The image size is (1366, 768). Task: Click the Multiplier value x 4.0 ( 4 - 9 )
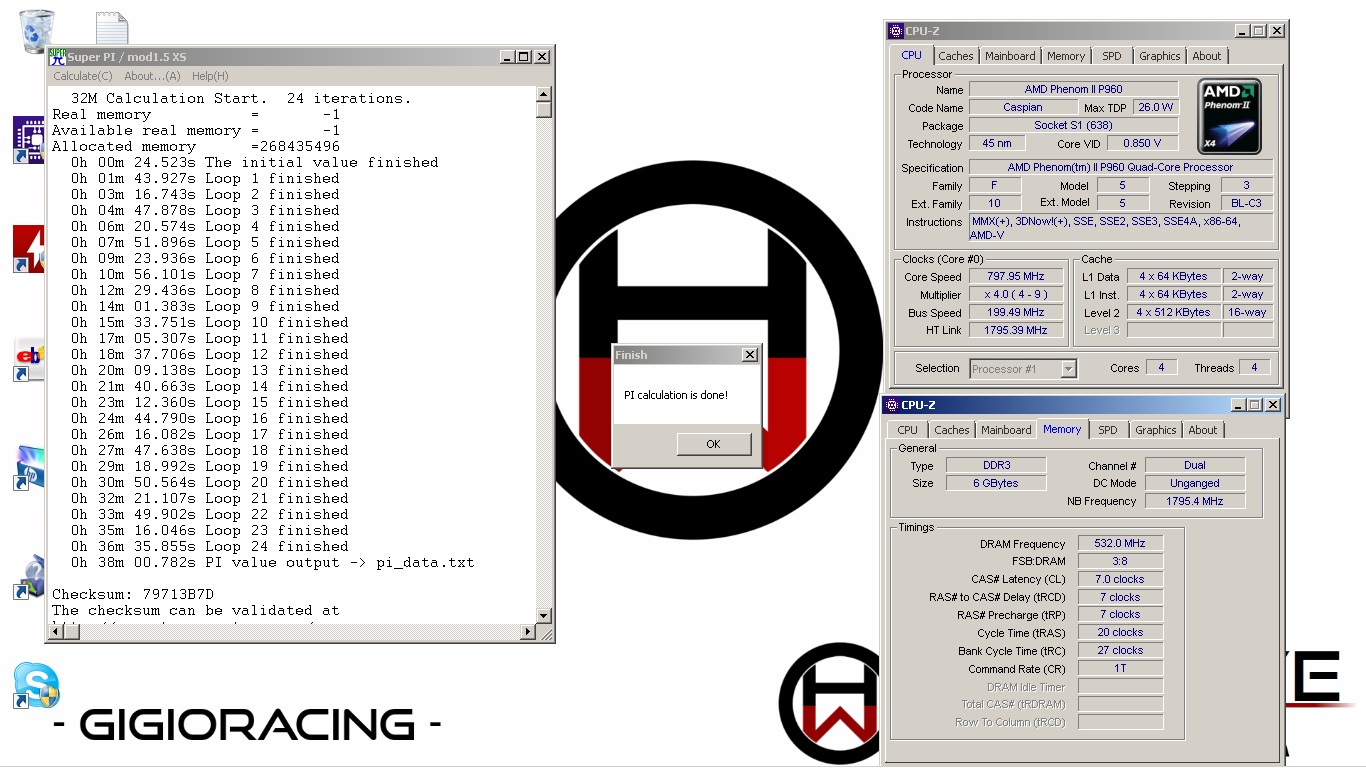1014,295
